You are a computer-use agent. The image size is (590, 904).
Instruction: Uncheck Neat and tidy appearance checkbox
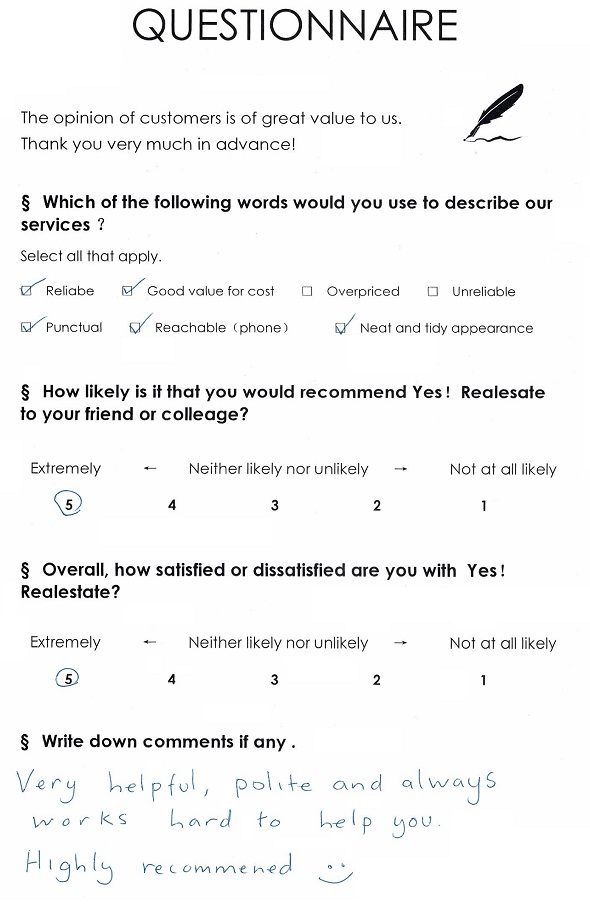[340, 328]
